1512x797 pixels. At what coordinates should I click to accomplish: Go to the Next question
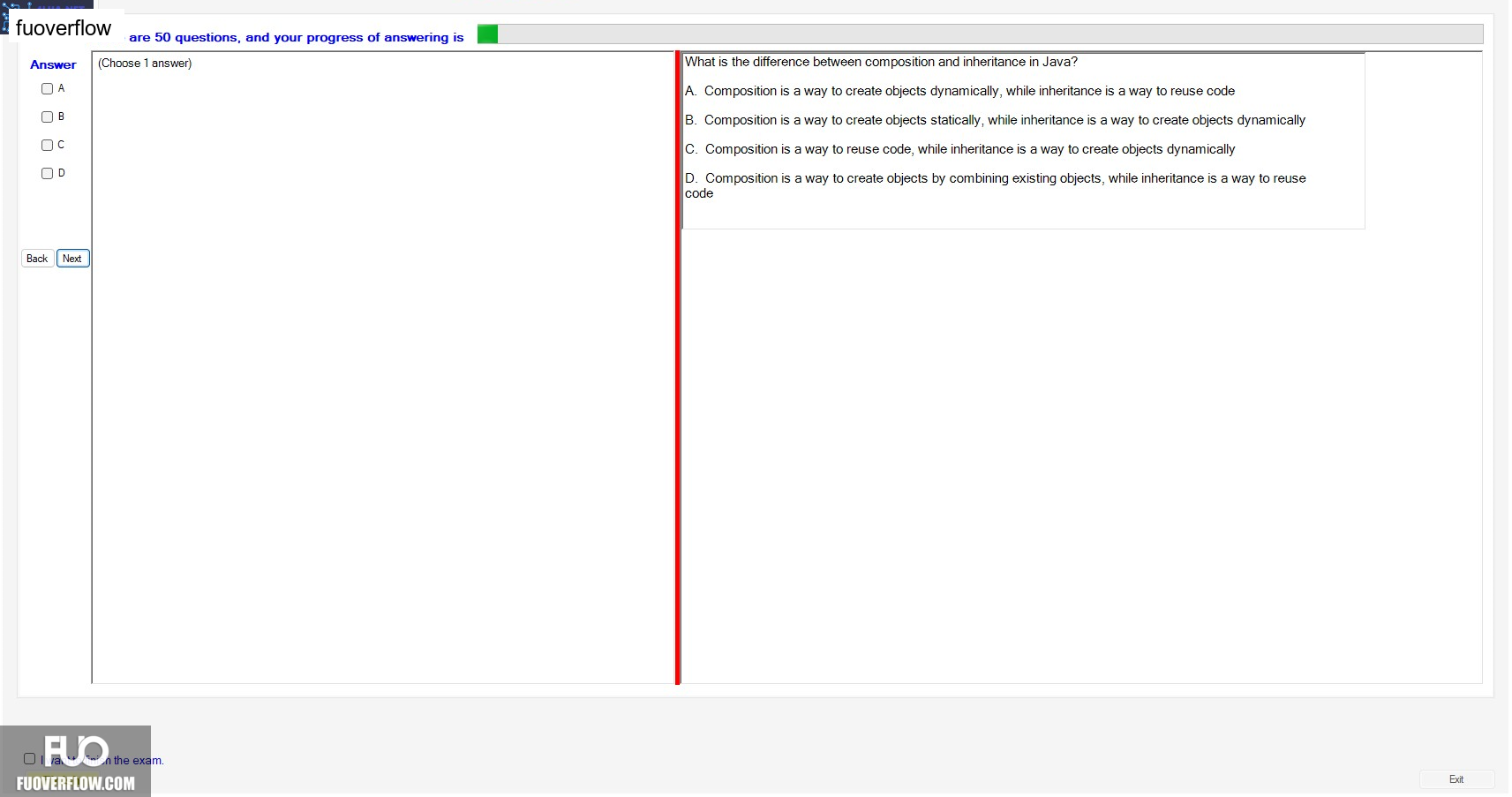[x=72, y=259]
